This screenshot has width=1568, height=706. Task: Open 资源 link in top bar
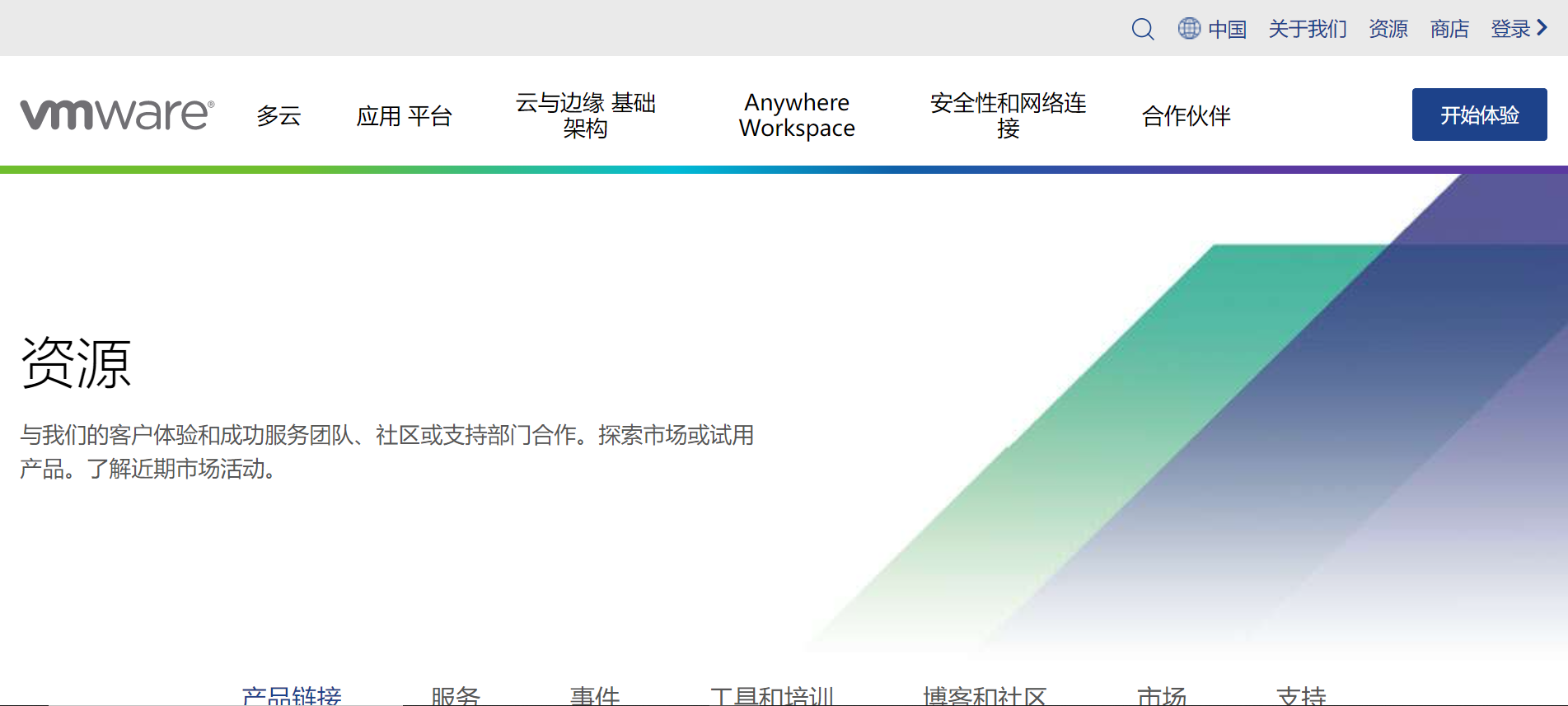[x=1388, y=29]
